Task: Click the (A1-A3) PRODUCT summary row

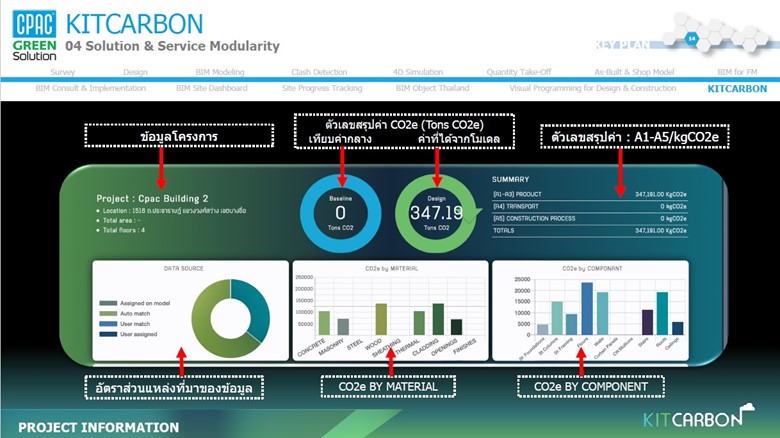Action: pos(589,195)
